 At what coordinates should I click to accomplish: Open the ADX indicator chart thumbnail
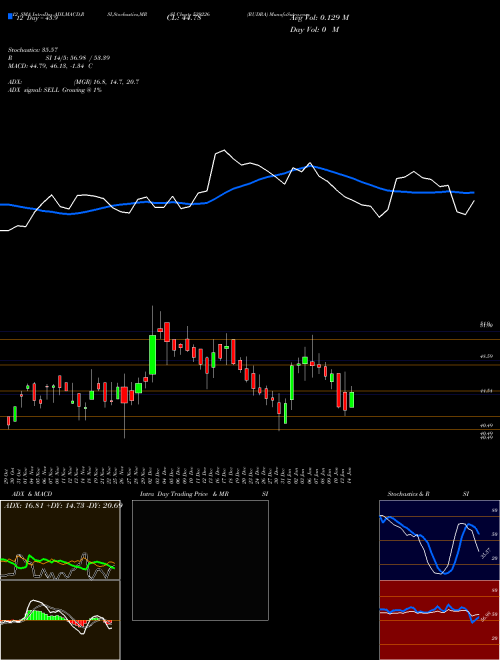pos(60,540)
